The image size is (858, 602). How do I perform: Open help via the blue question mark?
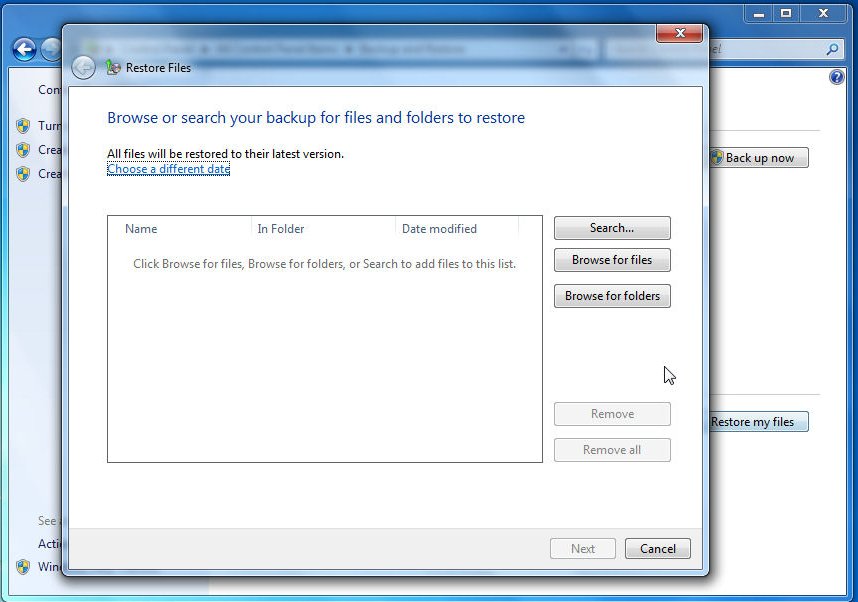coord(837,77)
